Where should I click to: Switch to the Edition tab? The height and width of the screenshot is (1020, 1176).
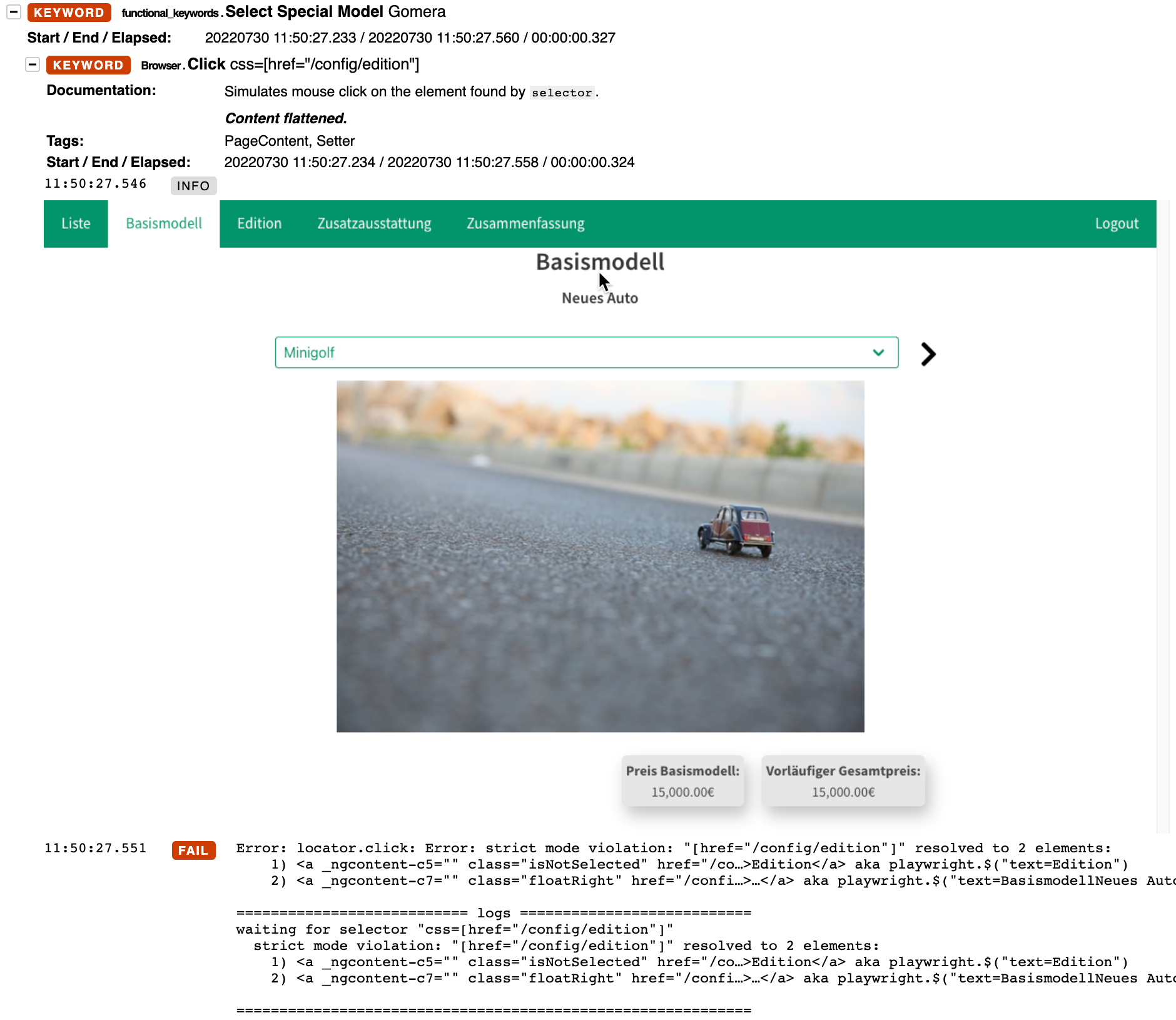click(x=259, y=223)
